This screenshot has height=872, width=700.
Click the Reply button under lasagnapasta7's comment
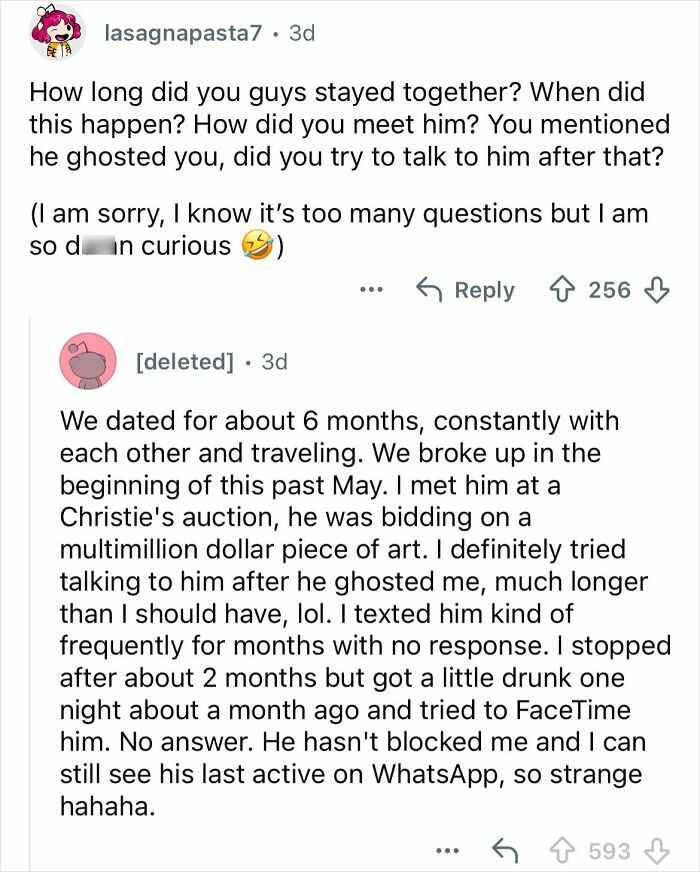(488, 290)
